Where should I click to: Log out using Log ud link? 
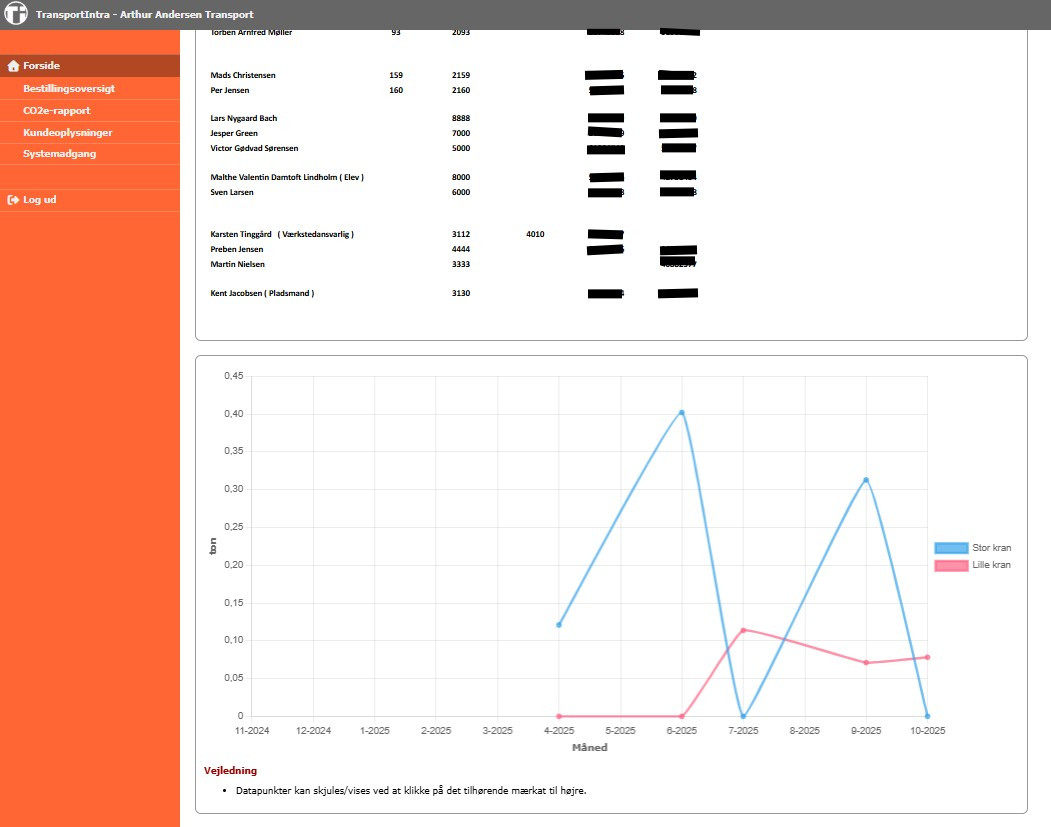(40, 200)
